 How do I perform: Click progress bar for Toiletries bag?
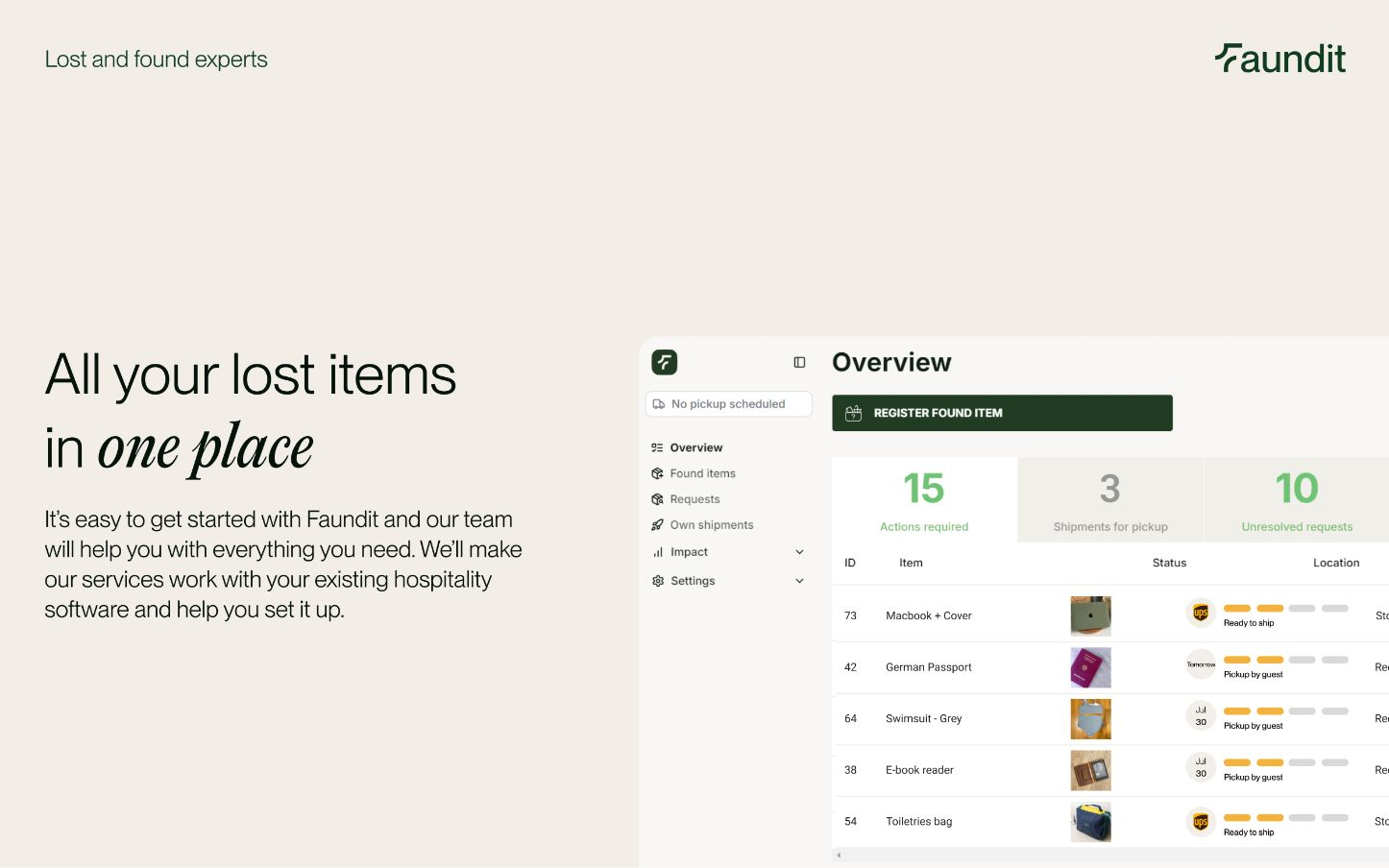(x=1286, y=818)
